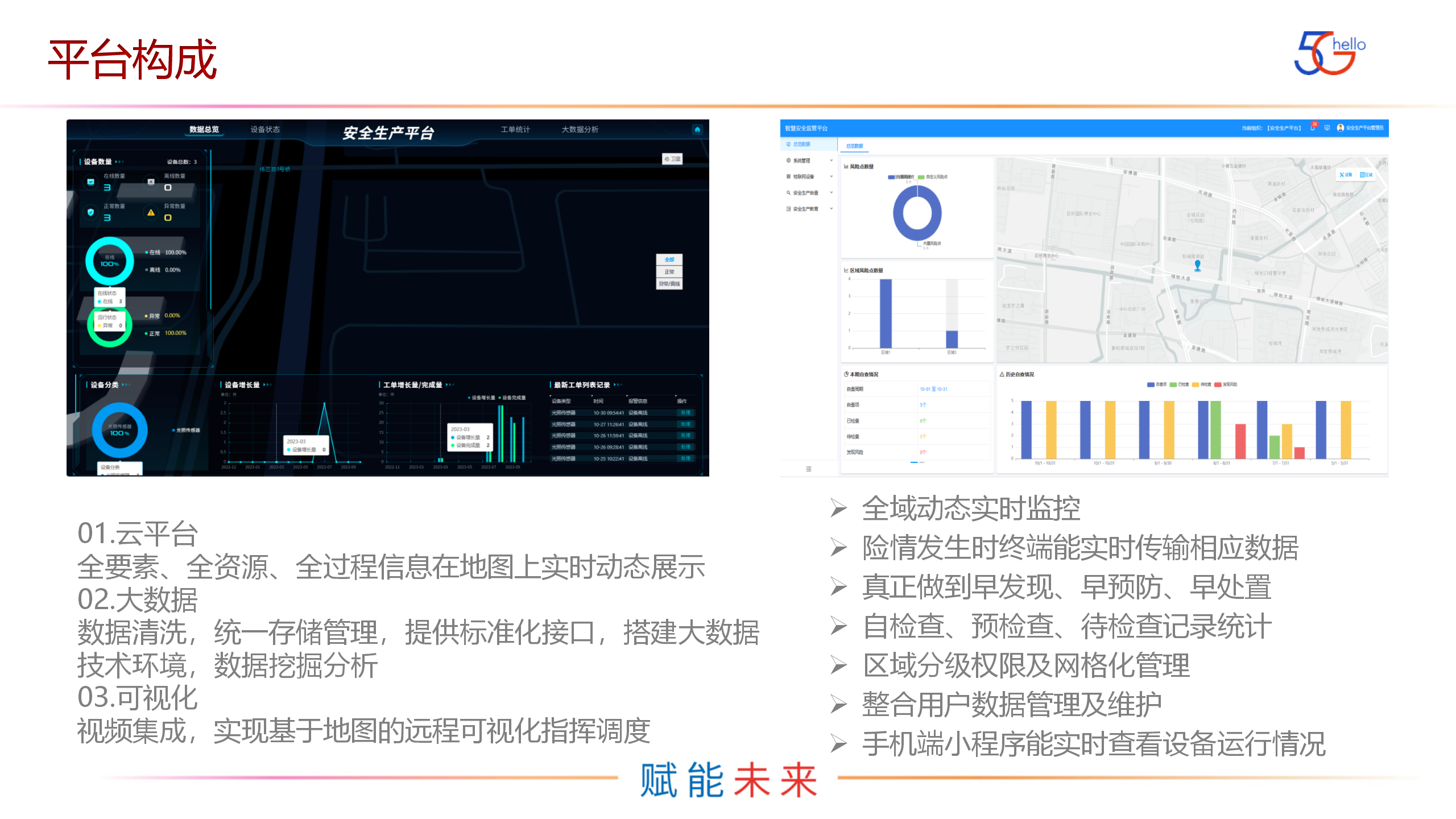This screenshot has width=1456, height=819.
Task: Select the 全部 map filter option
Action: (x=669, y=259)
